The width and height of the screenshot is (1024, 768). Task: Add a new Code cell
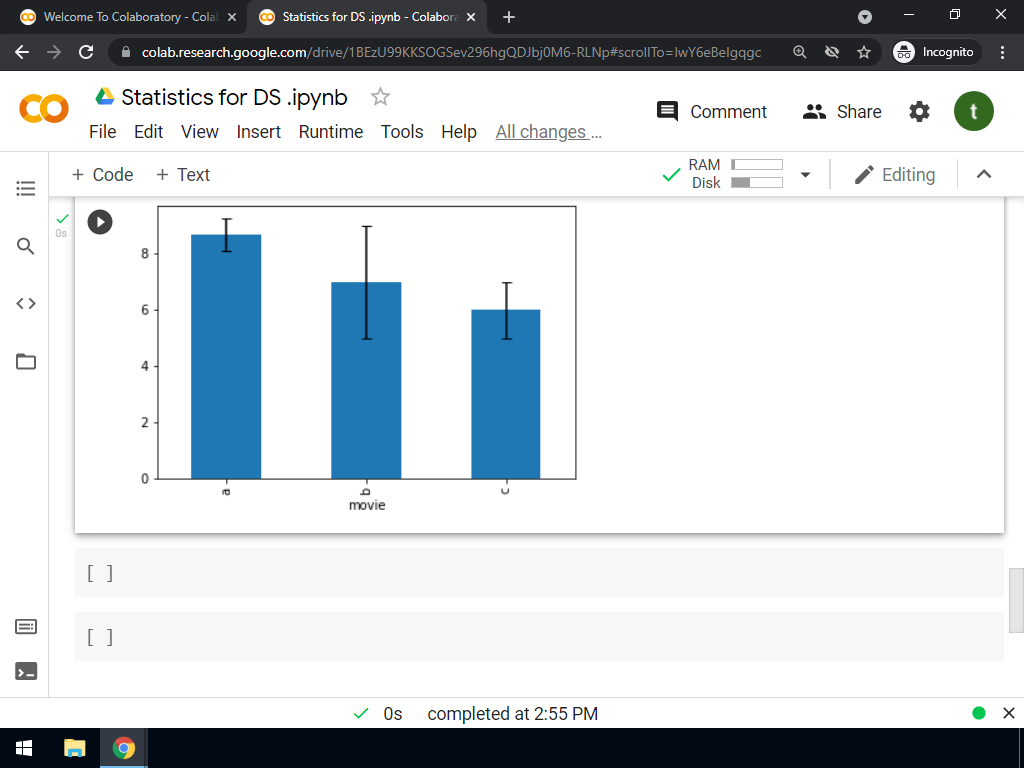(x=103, y=175)
